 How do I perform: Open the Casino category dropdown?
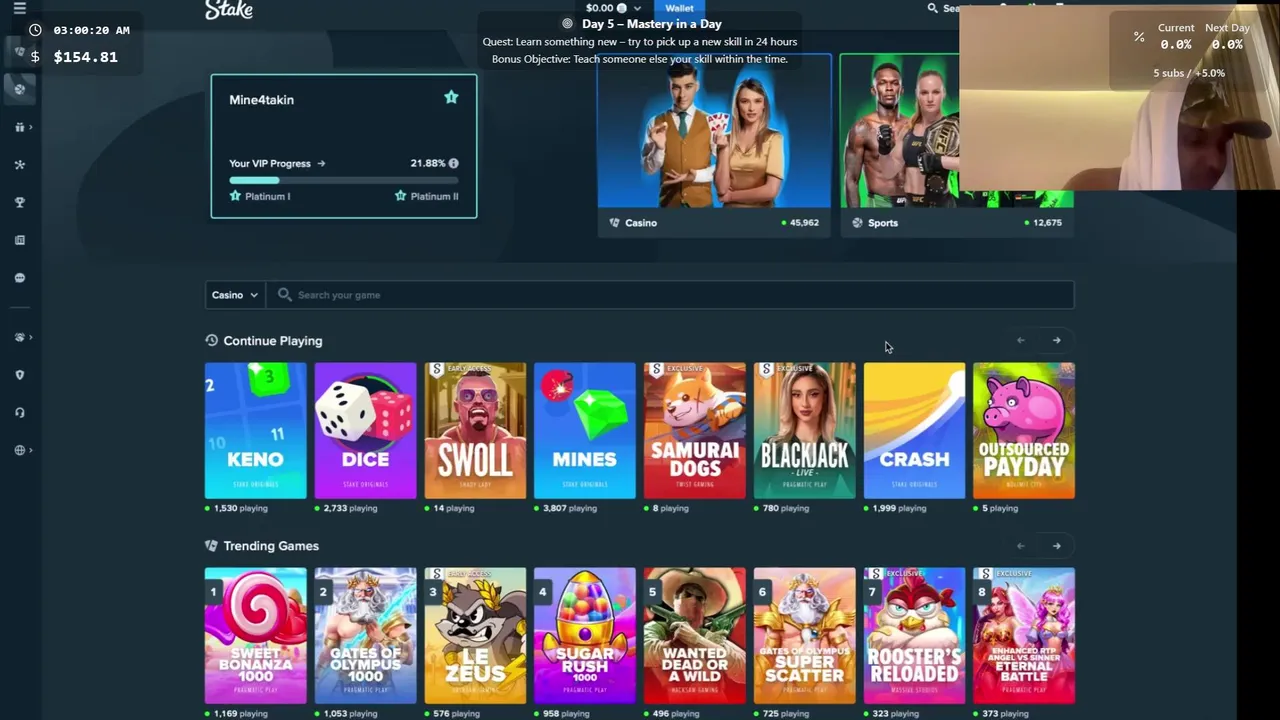235,295
